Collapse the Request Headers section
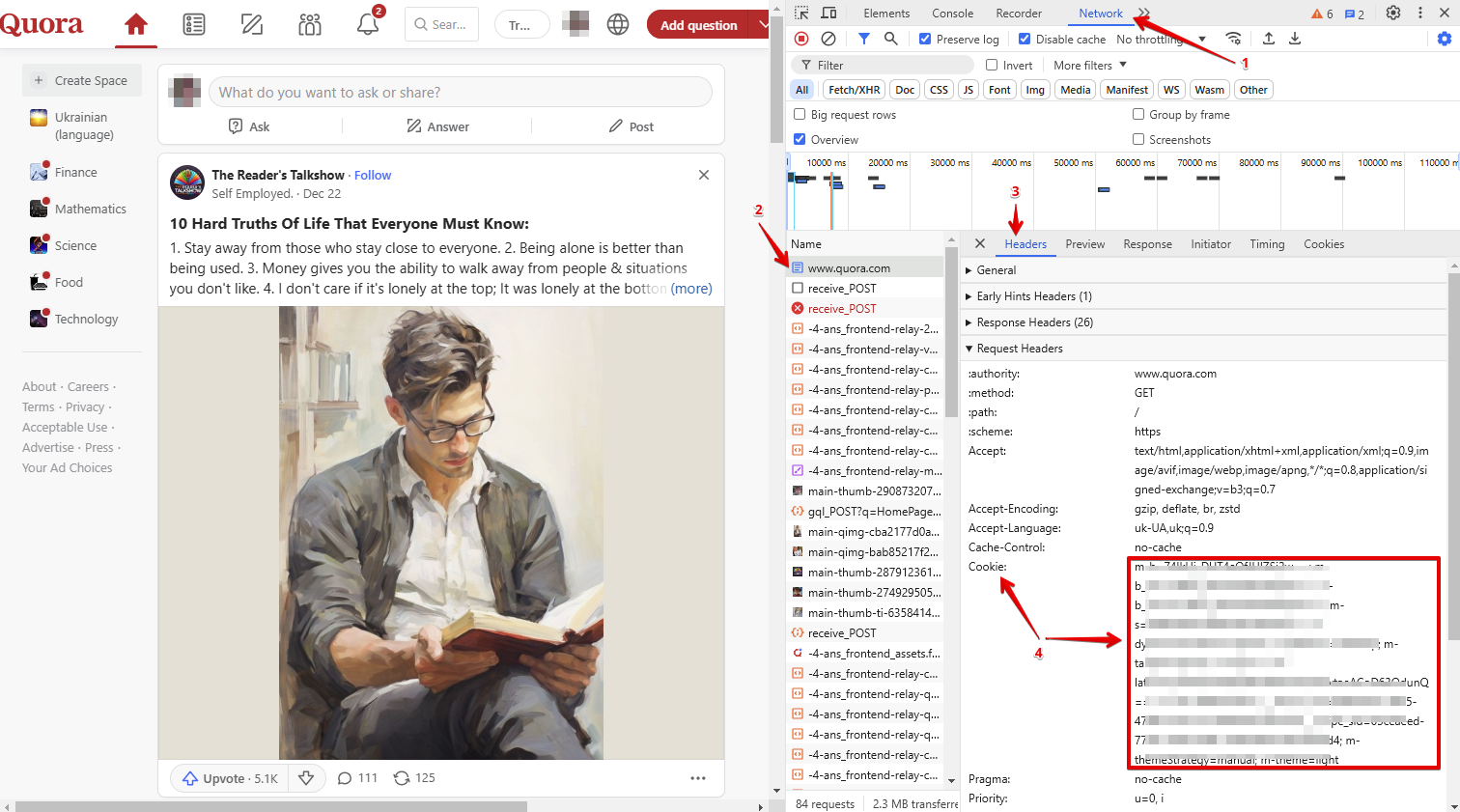This screenshot has height=812, width=1460. click(x=1019, y=349)
